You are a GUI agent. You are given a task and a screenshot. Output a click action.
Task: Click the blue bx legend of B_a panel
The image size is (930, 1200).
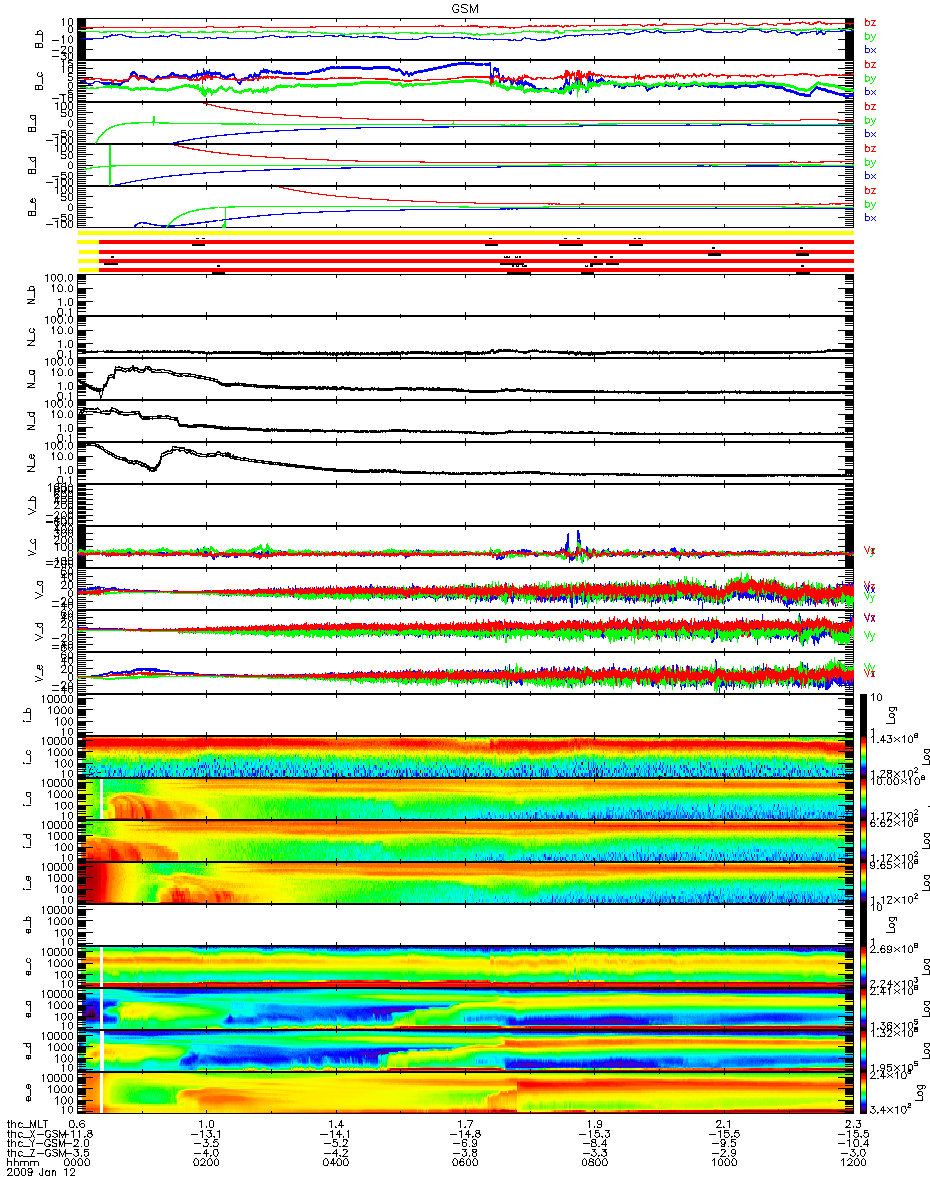point(870,133)
